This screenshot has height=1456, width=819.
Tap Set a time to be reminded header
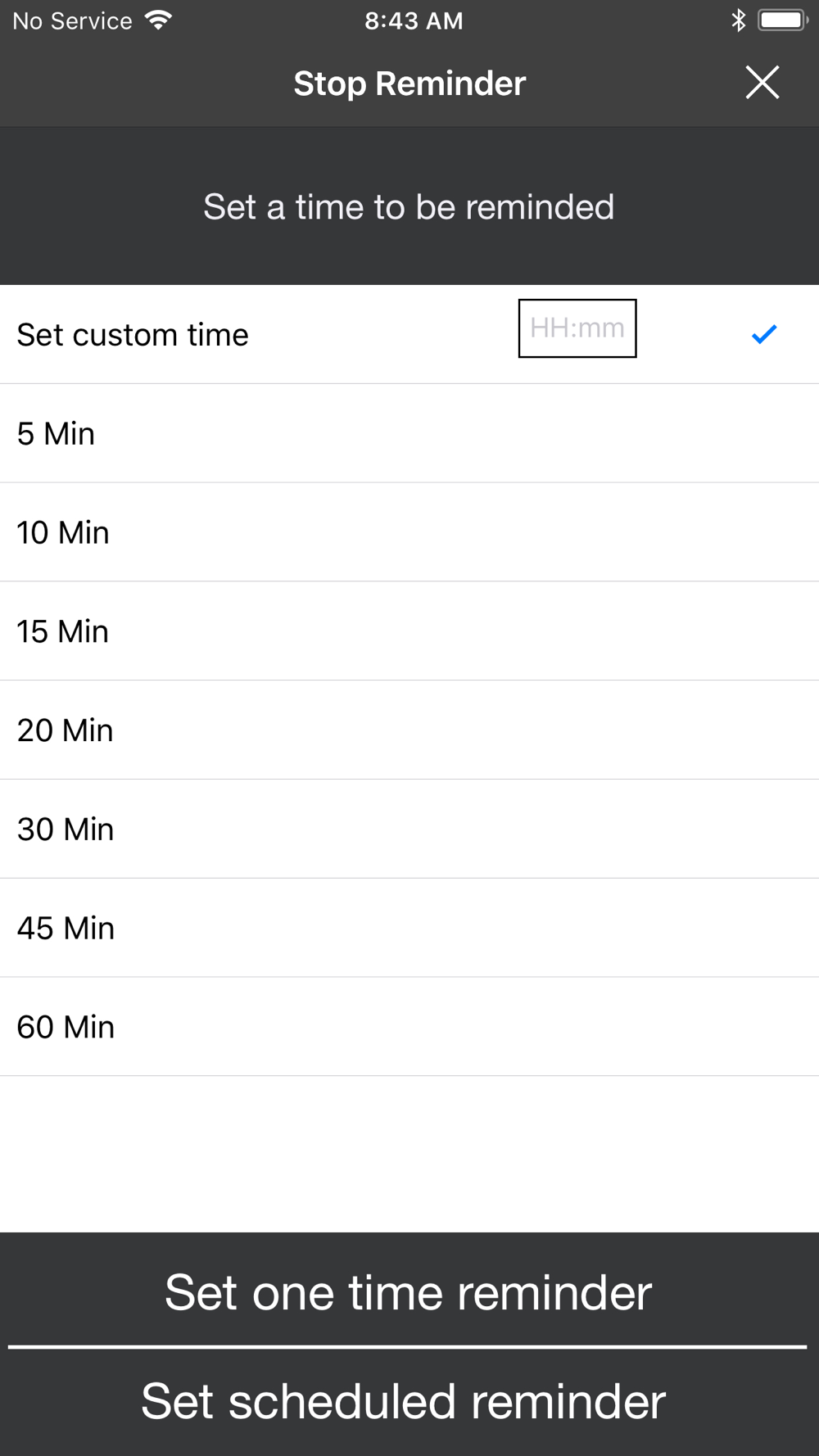(409, 207)
